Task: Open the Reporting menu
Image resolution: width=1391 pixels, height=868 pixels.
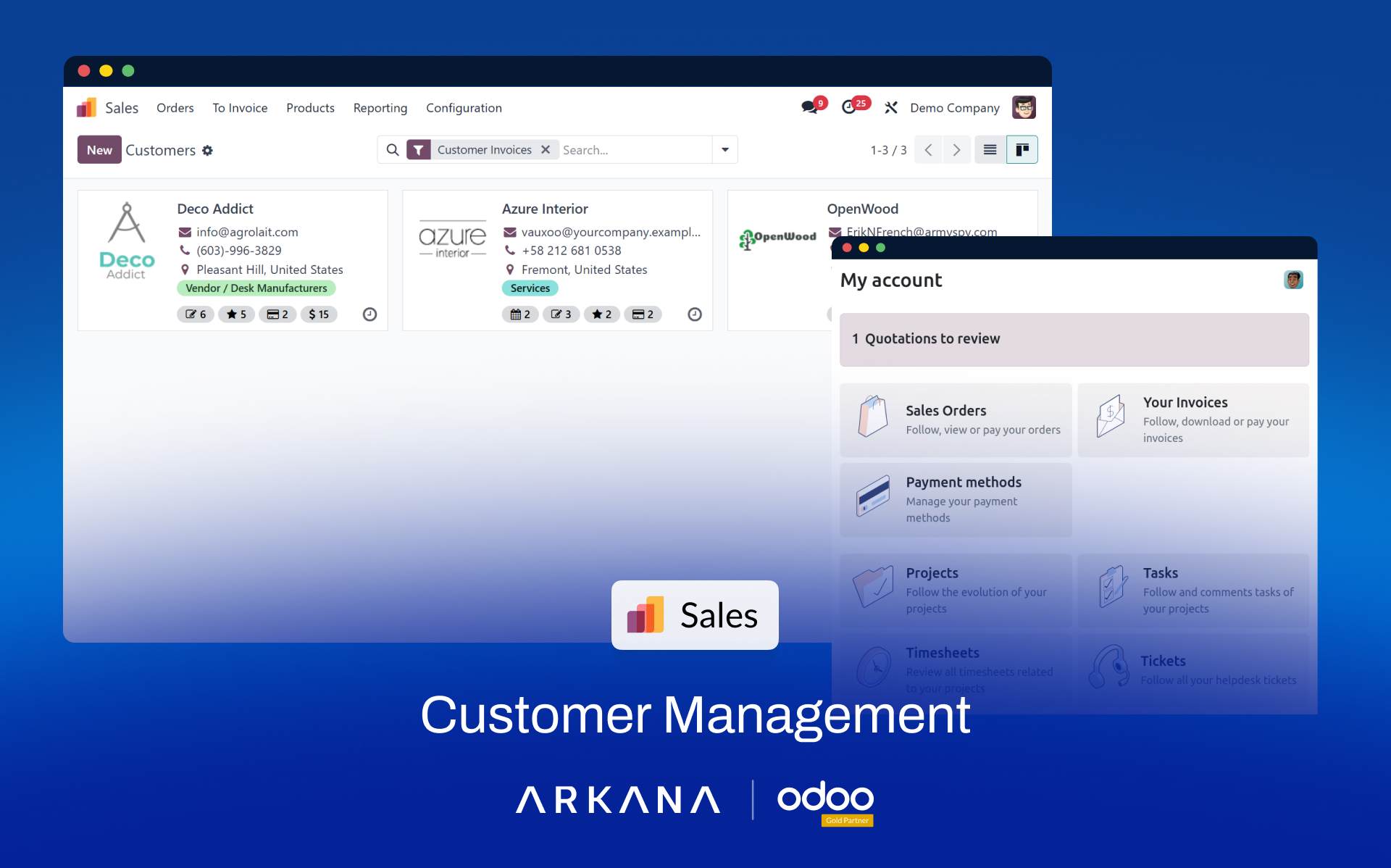Action: coord(380,108)
